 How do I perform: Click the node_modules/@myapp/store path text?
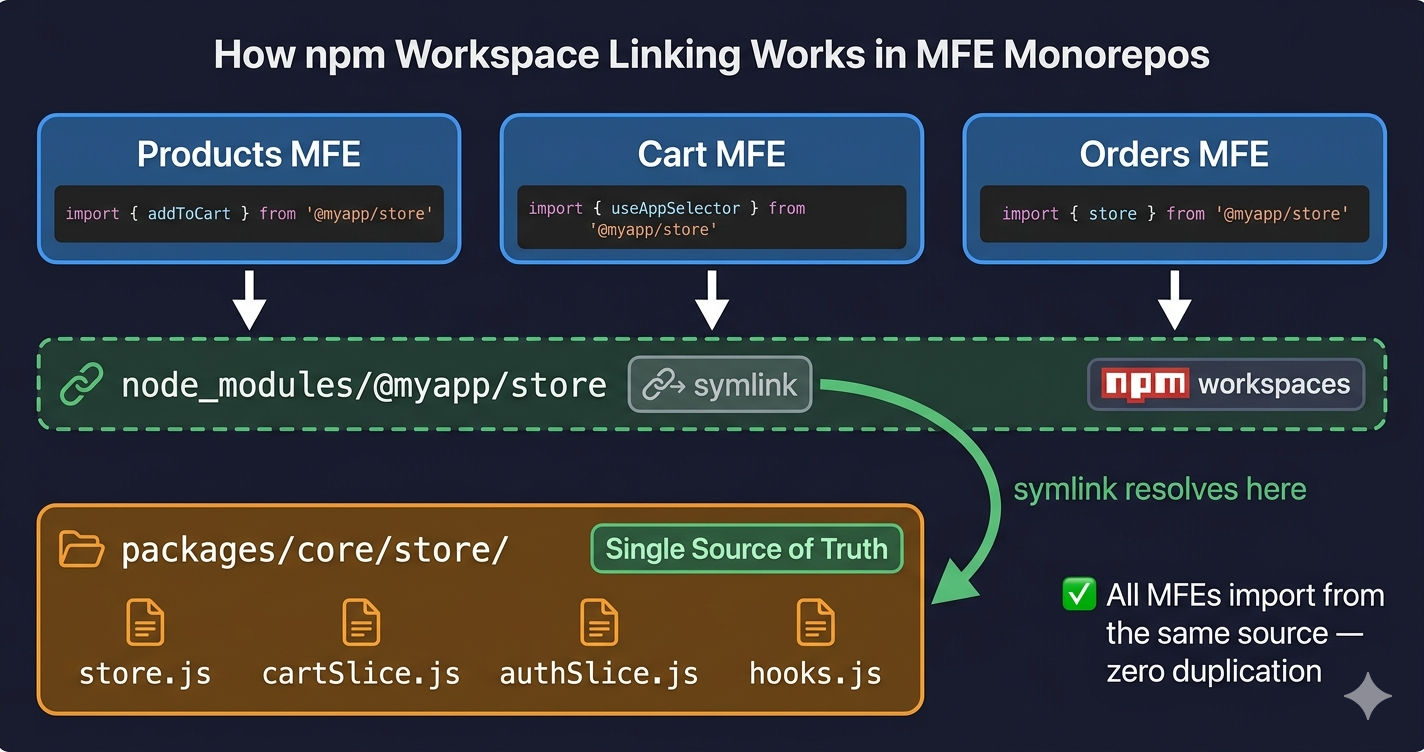[363, 385]
